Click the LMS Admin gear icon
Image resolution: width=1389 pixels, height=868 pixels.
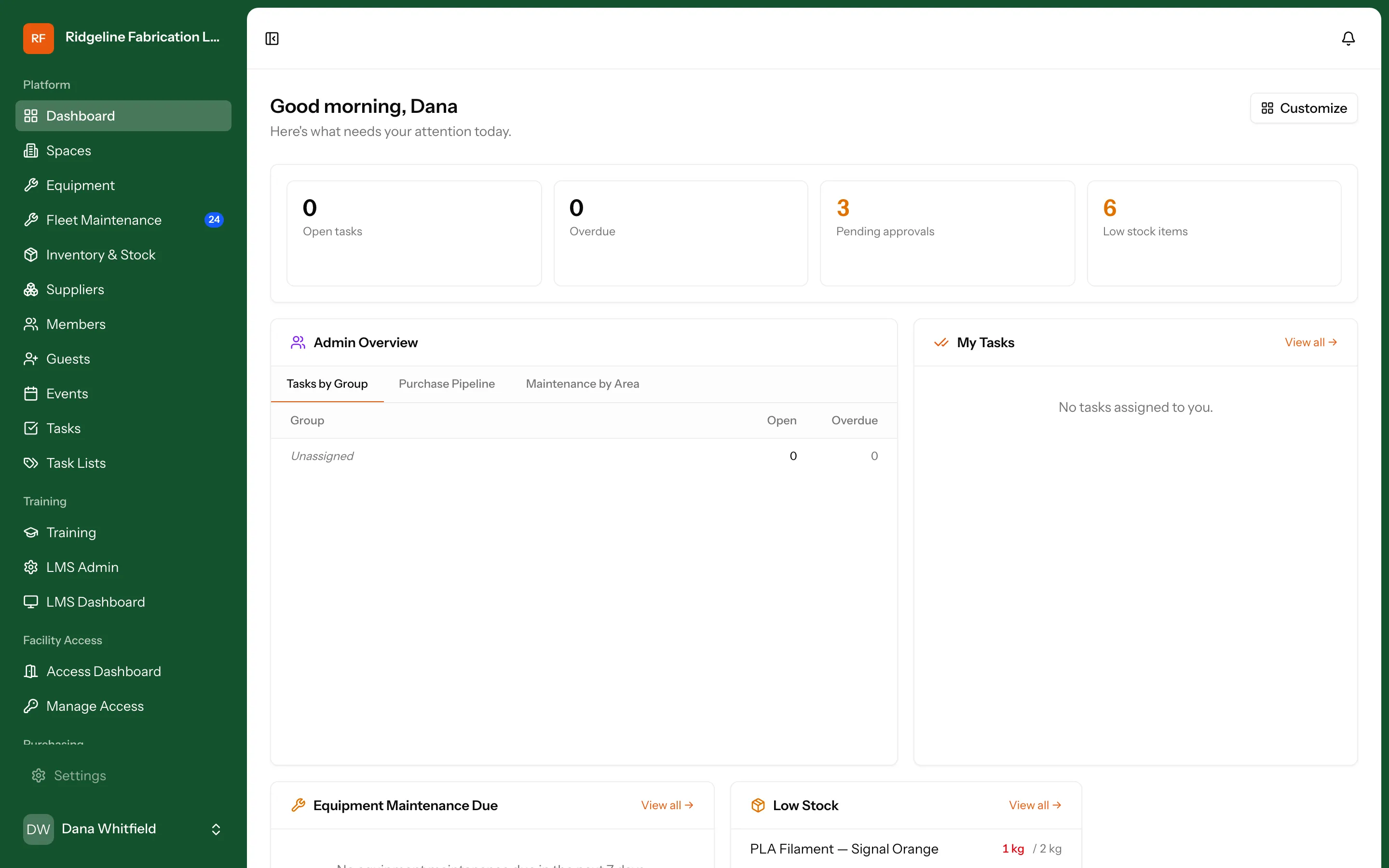(31, 567)
